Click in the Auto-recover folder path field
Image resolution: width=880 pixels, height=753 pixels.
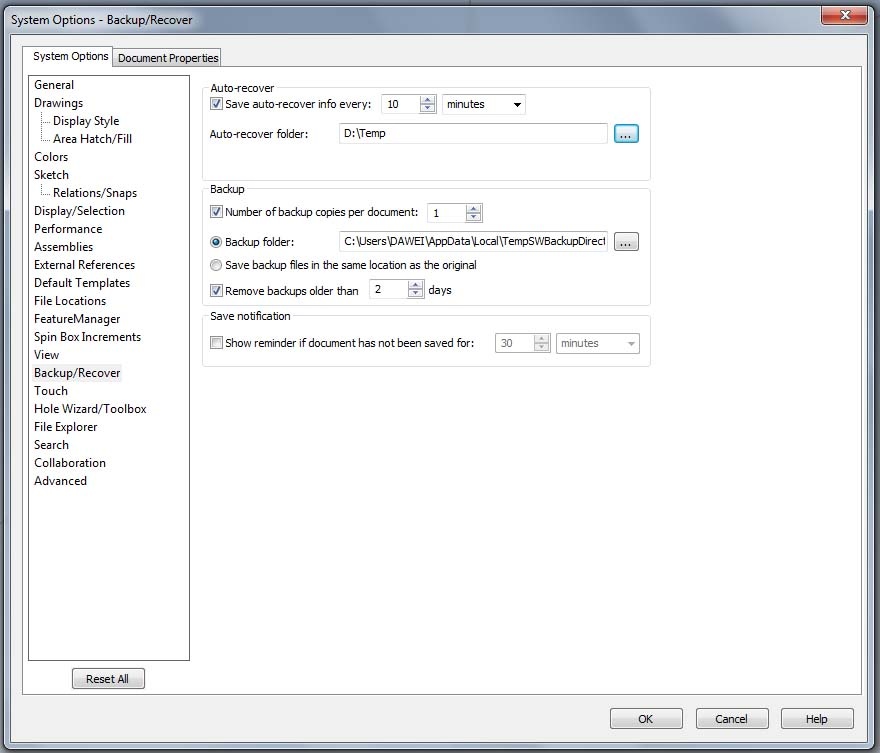[473, 134]
